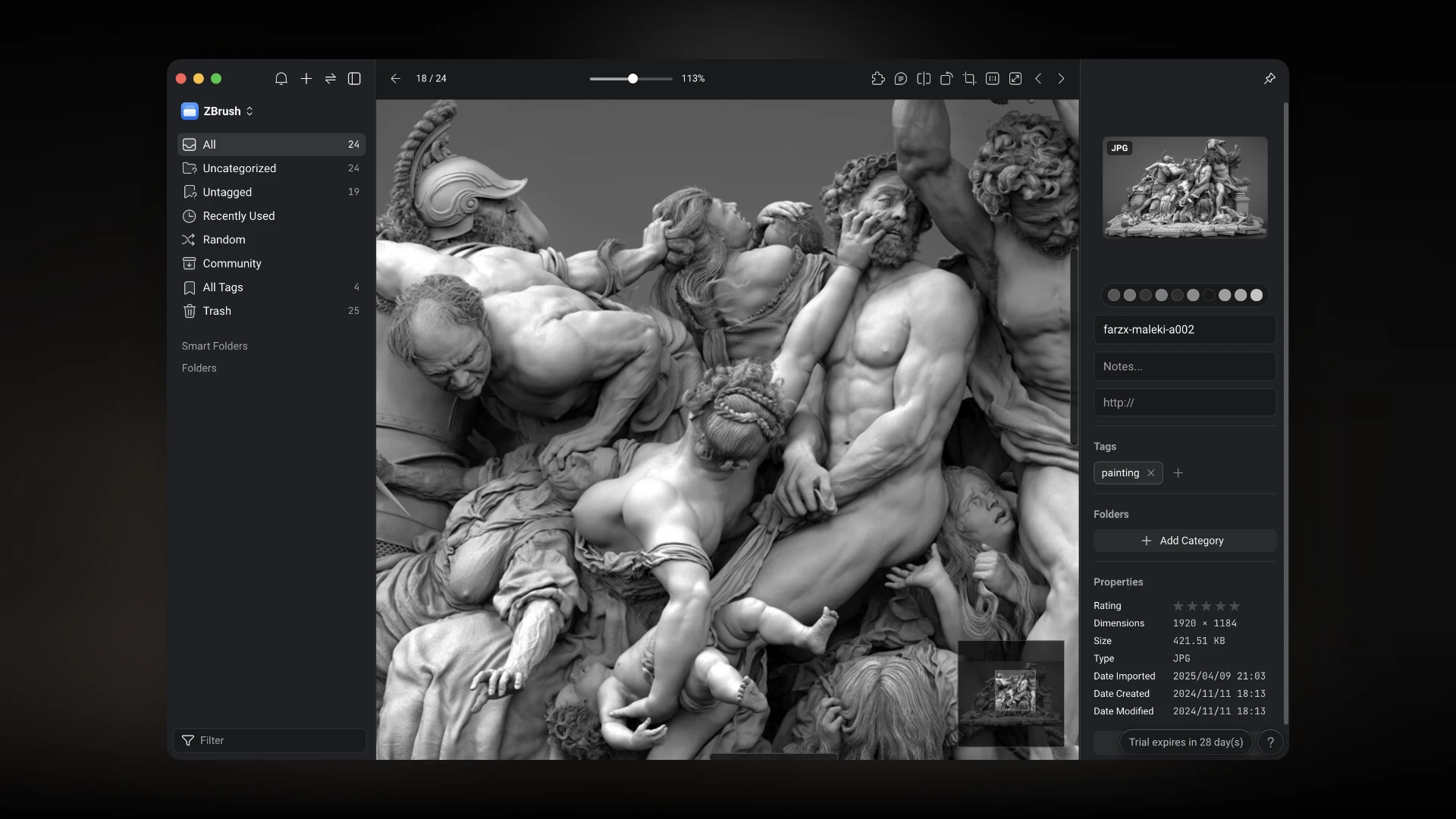Click the JPG thumbnail preview in the inspector
1456x819 pixels.
[x=1185, y=187]
